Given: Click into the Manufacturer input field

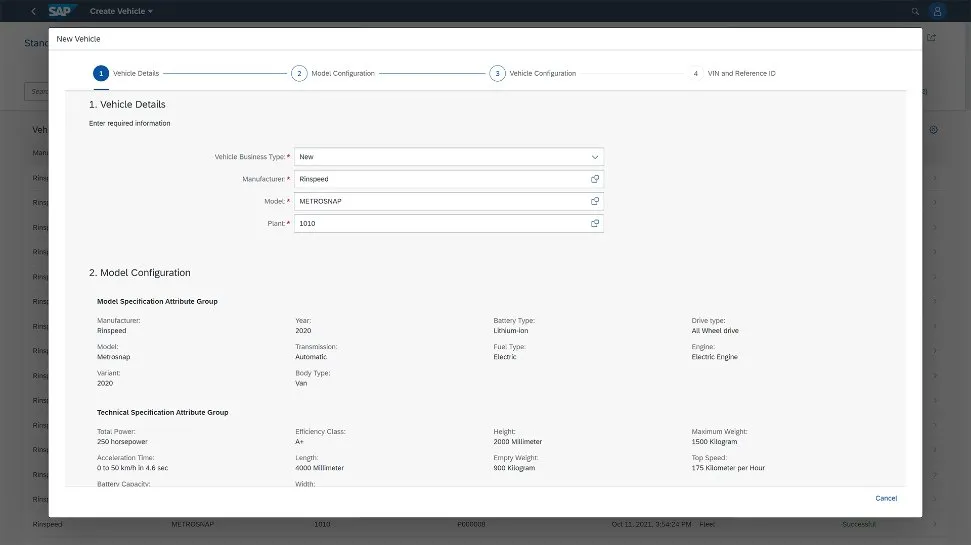Looking at the screenshot, I should (440, 179).
